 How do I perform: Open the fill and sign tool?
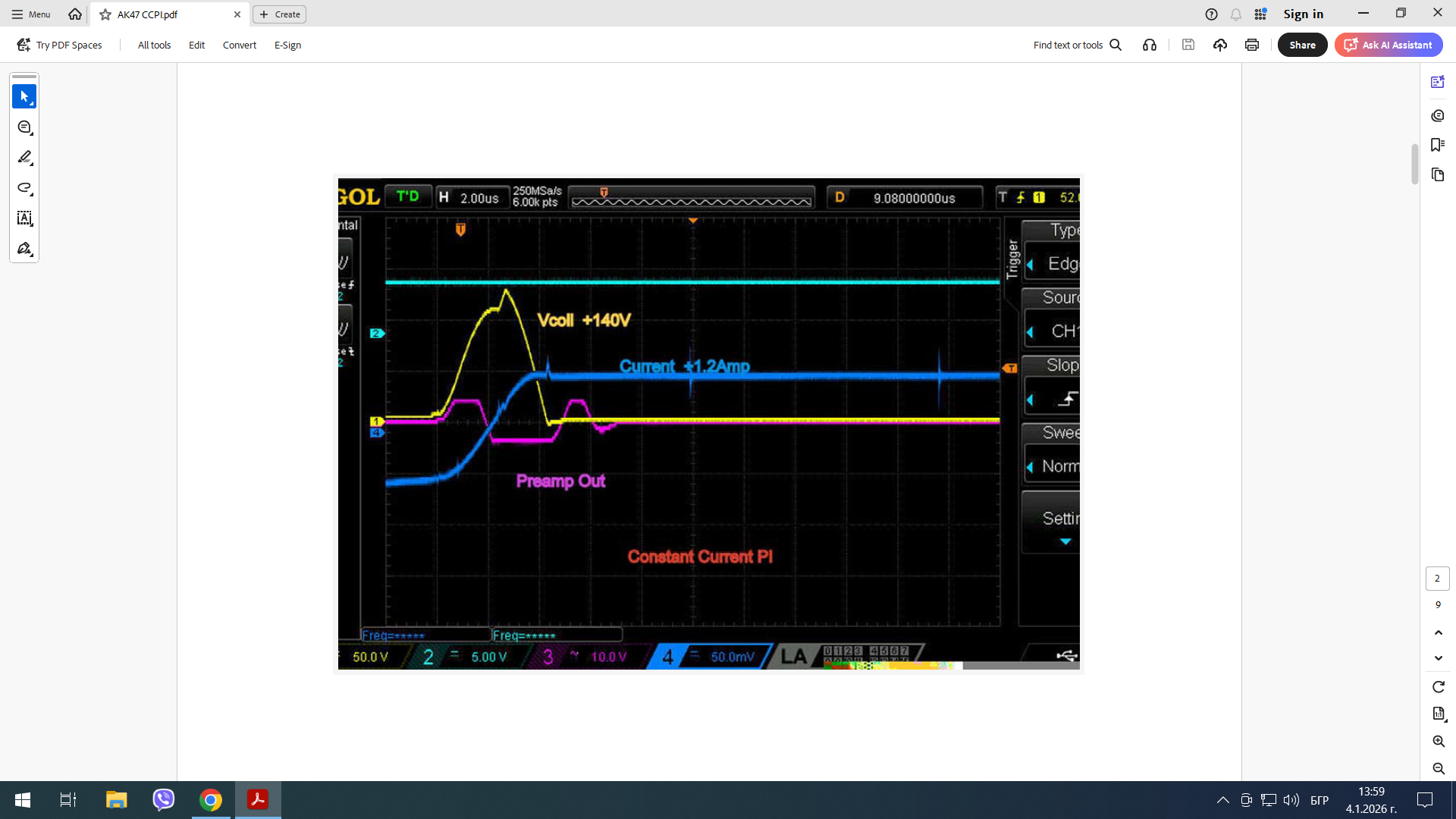[x=24, y=249]
